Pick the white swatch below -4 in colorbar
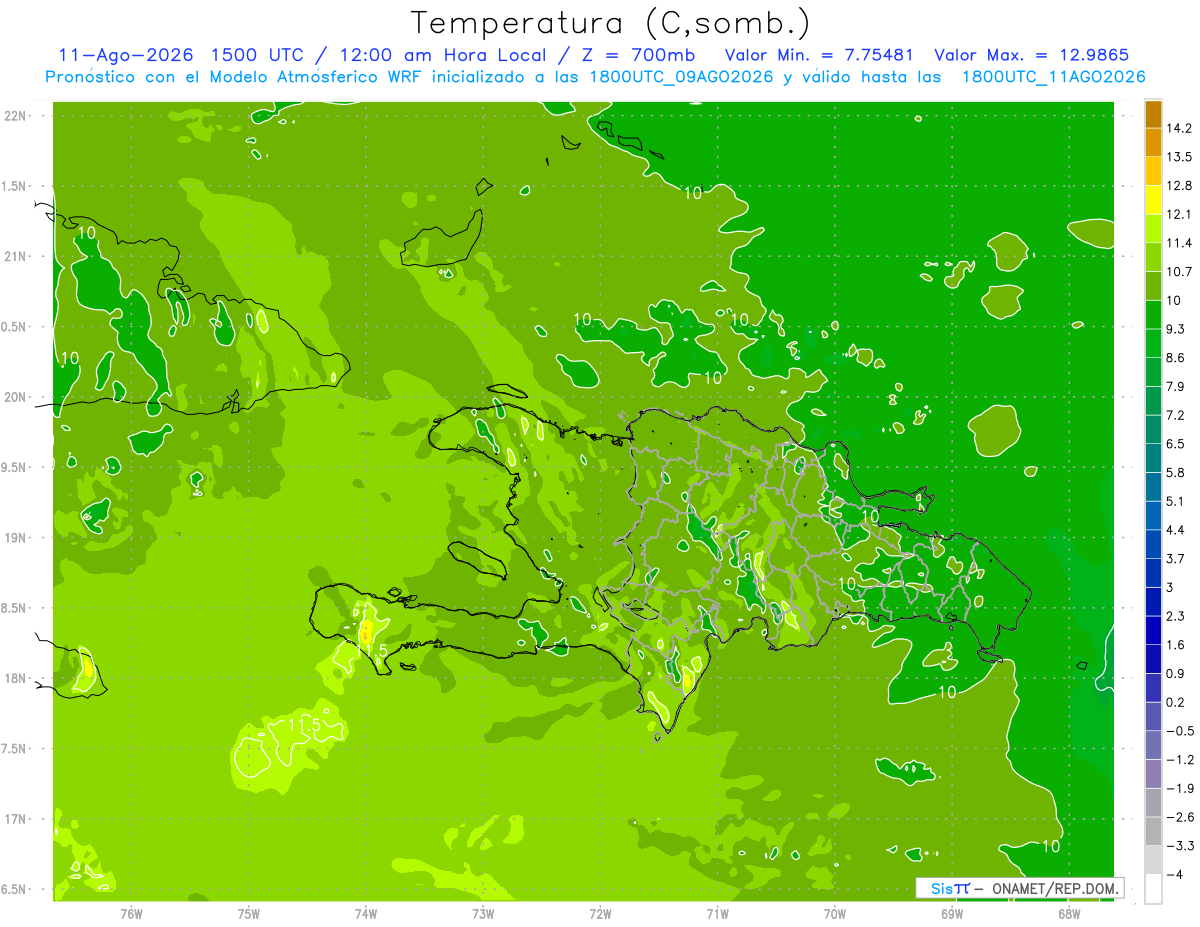The height and width of the screenshot is (927, 1200). 1153,889
